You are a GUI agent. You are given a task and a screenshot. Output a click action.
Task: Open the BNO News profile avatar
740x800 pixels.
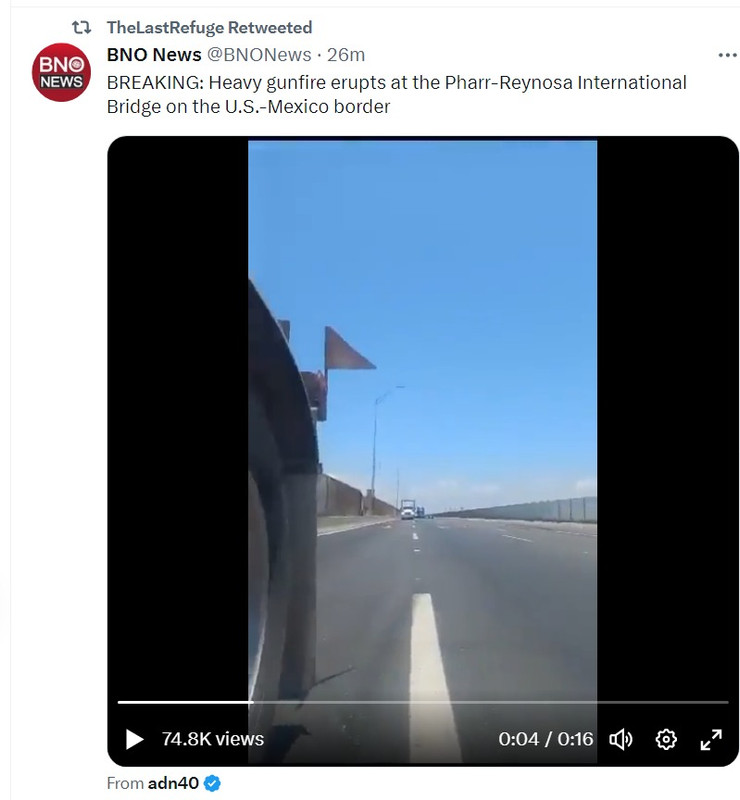pyautogui.click(x=61, y=72)
